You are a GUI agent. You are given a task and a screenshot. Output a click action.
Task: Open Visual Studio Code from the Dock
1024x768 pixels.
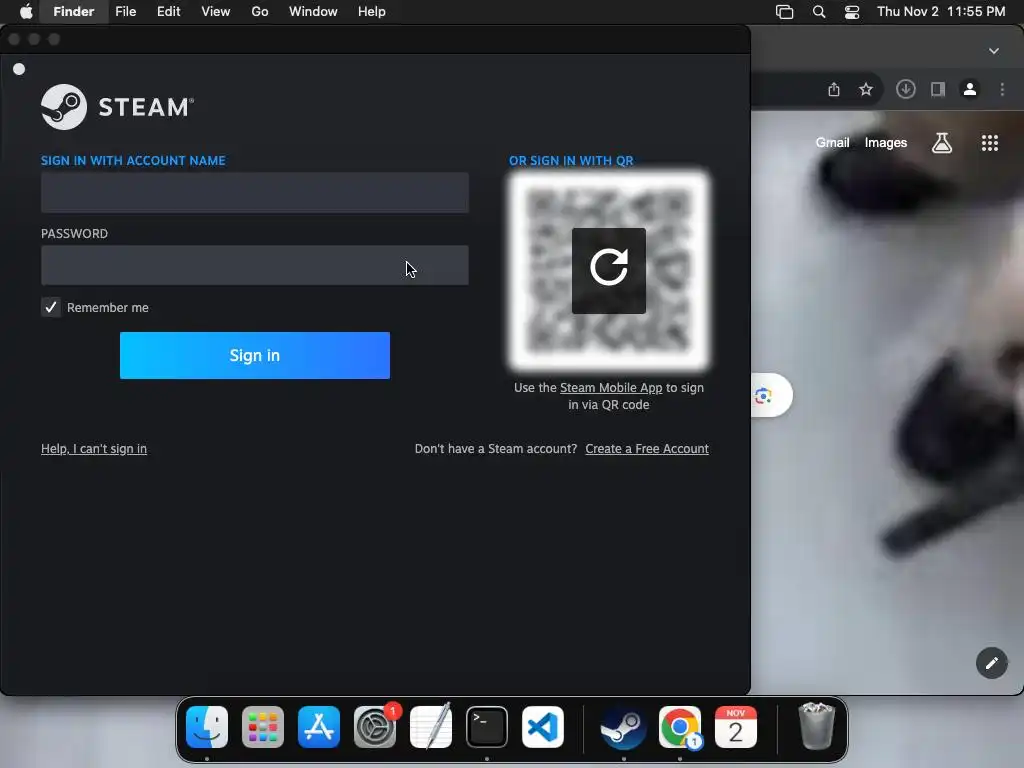click(x=543, y=727)
